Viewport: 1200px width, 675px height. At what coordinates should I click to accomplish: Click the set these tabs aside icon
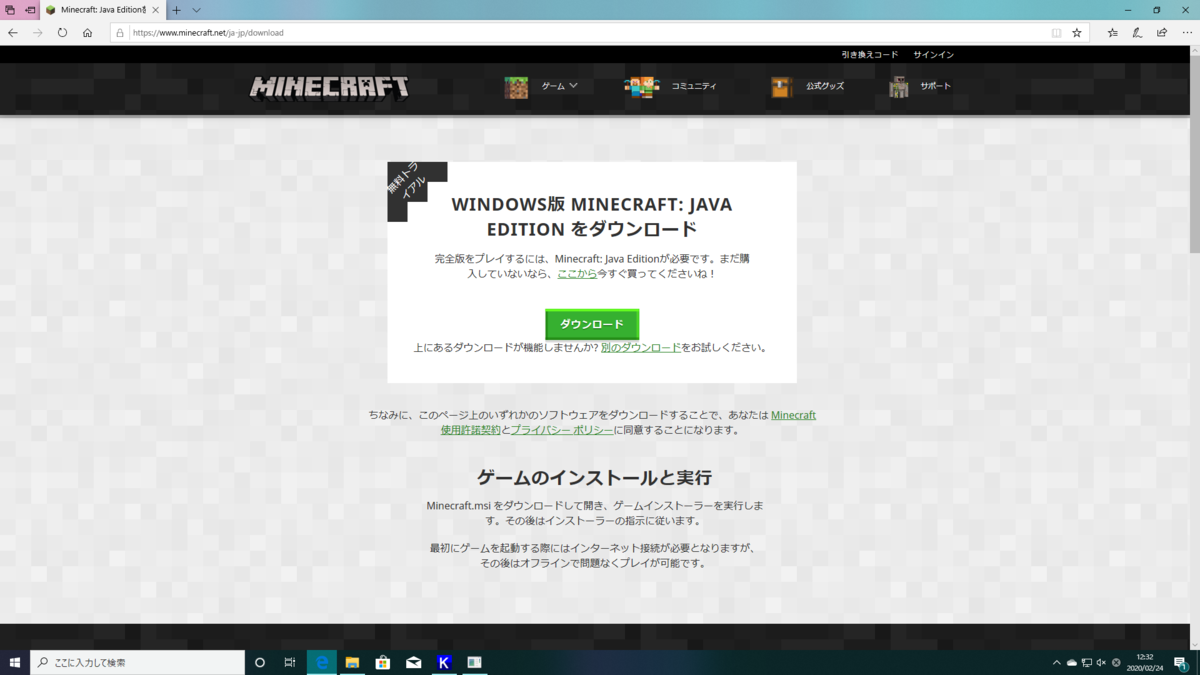pyautogui.click(x=30, y=10)
